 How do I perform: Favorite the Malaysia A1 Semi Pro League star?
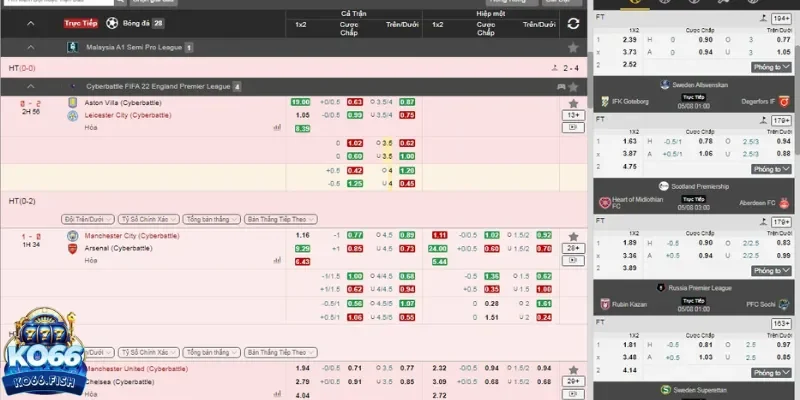tap(573, 47)
